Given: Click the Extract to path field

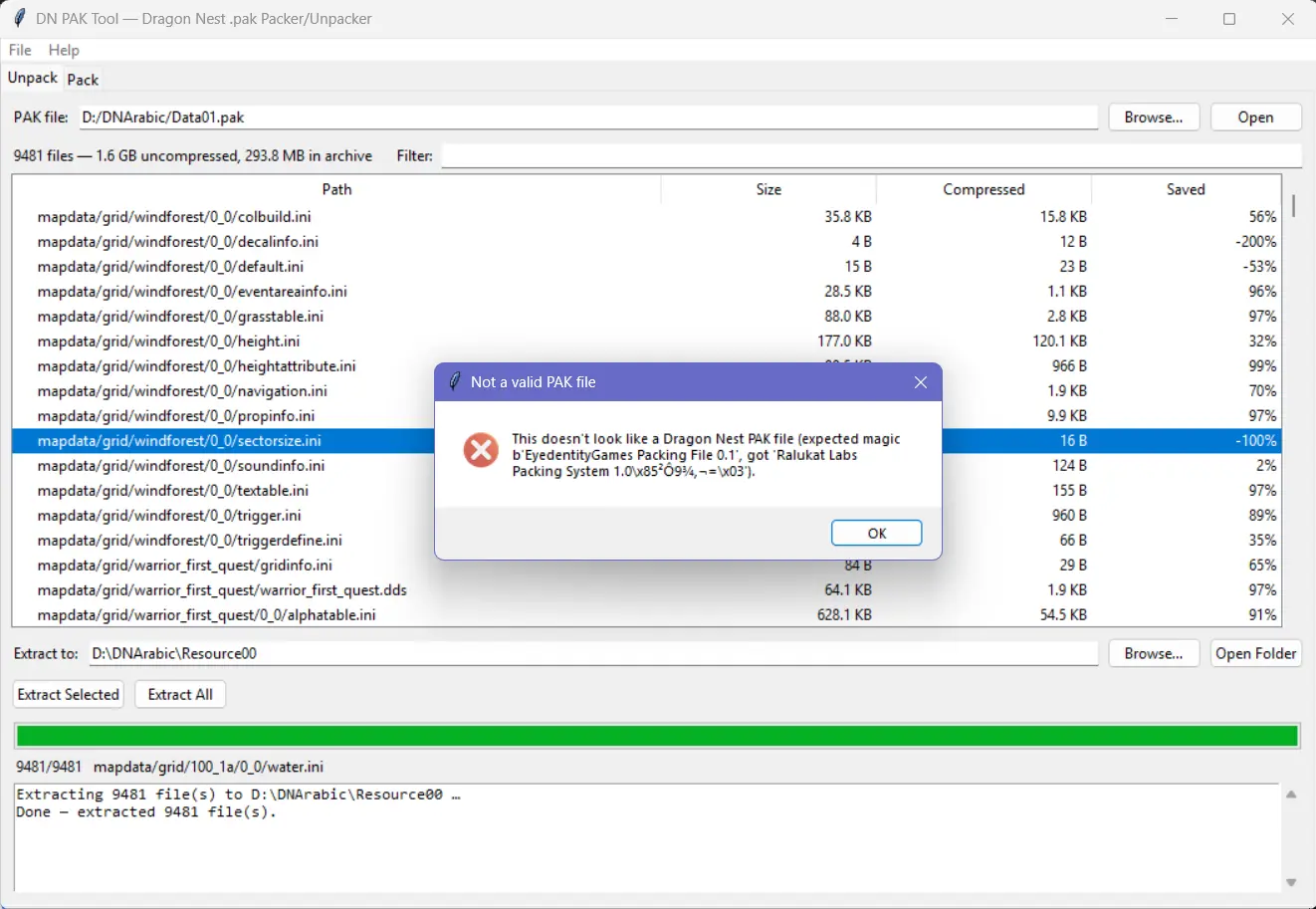Looking at the screenshot, I should point(593,653).
